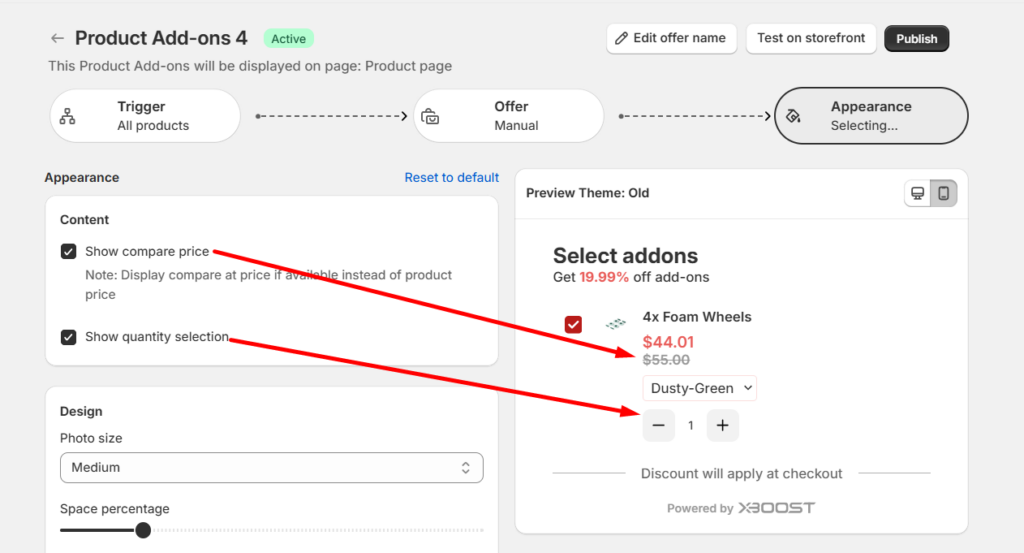Image resolution: width=1024 pixels, height=553 pixels.
Task: Deselect the 4x Foam Wheels addon checkbox
Action: pyautogui.click(x=573, y=324)
